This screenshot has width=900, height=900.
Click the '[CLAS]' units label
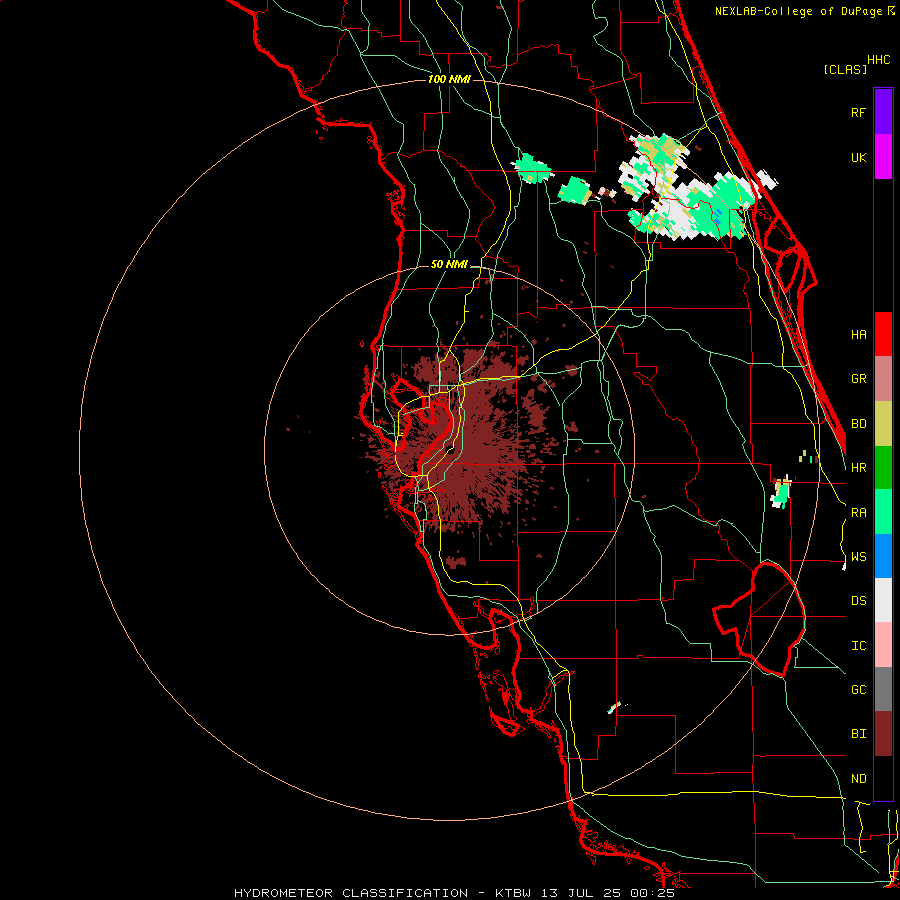tap(844, 69)
